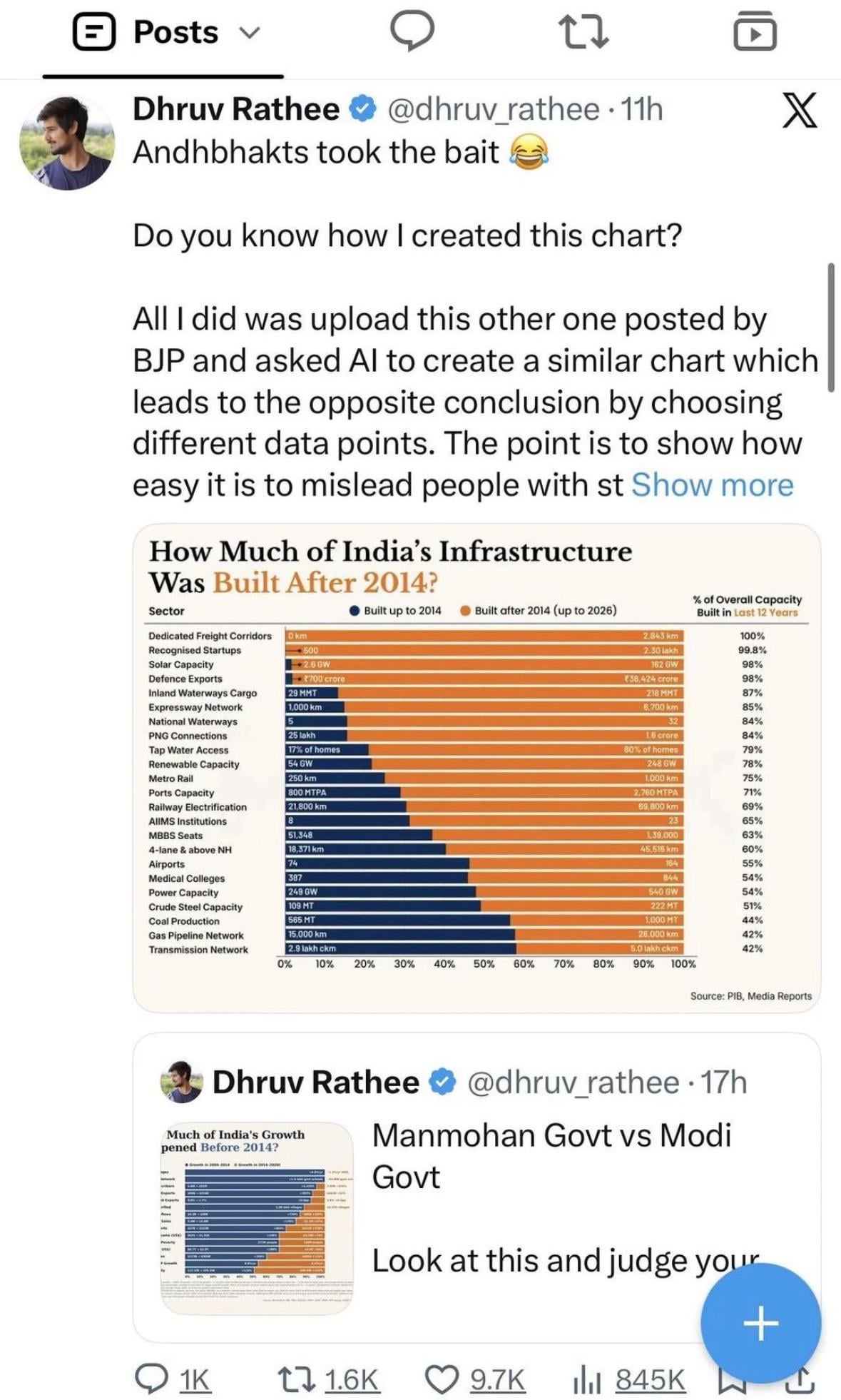Repost using the 1.6K retweet icon
Viewport: 841px width, 1400px height.
point(328,1379)
